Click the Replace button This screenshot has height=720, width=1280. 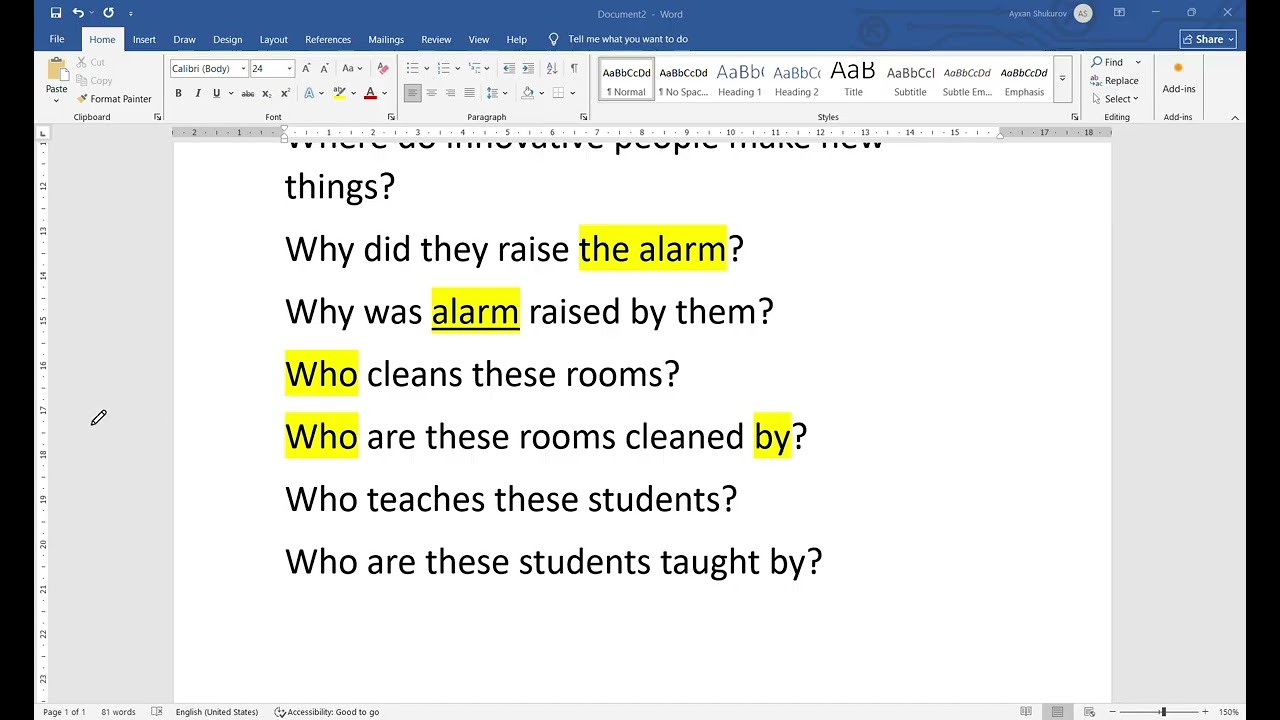tap(1115, 81)
